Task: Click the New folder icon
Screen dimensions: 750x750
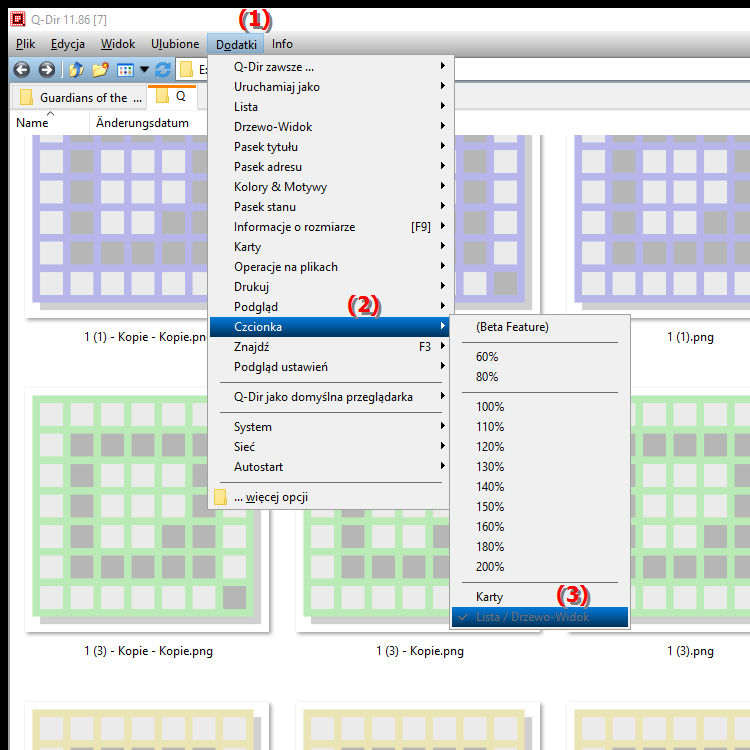Action: 100,70
